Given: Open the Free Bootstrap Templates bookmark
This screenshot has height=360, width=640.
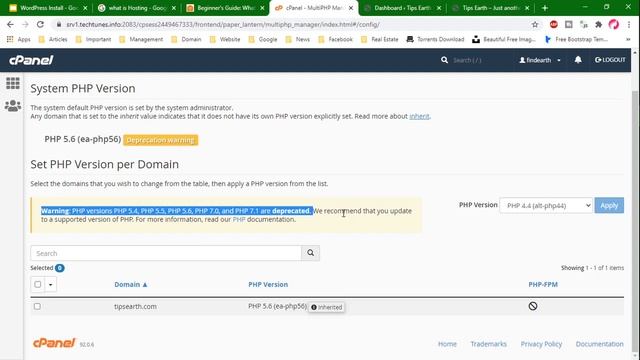Looking at the screenshot, I should point(576,39).
